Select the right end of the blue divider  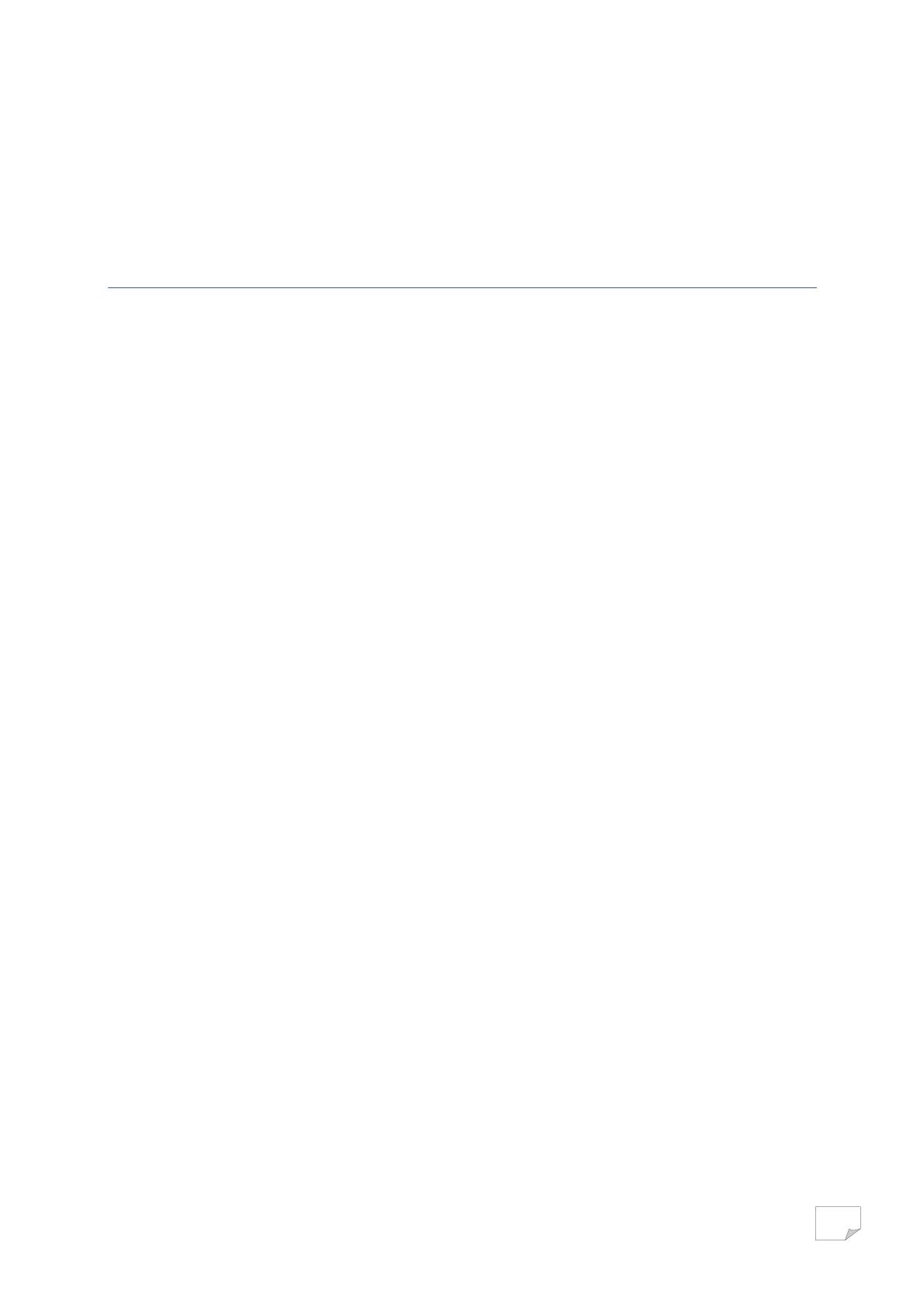[x=815, y=287]
